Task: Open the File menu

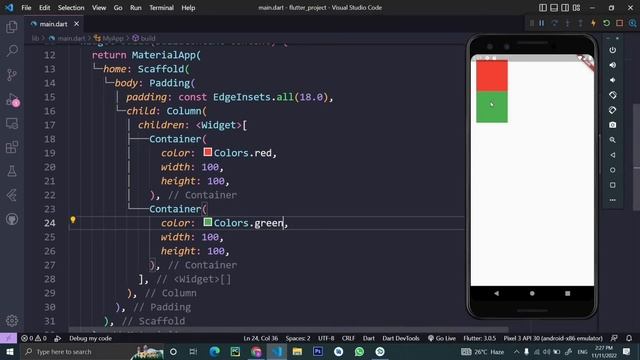Action: pos(26,8)
